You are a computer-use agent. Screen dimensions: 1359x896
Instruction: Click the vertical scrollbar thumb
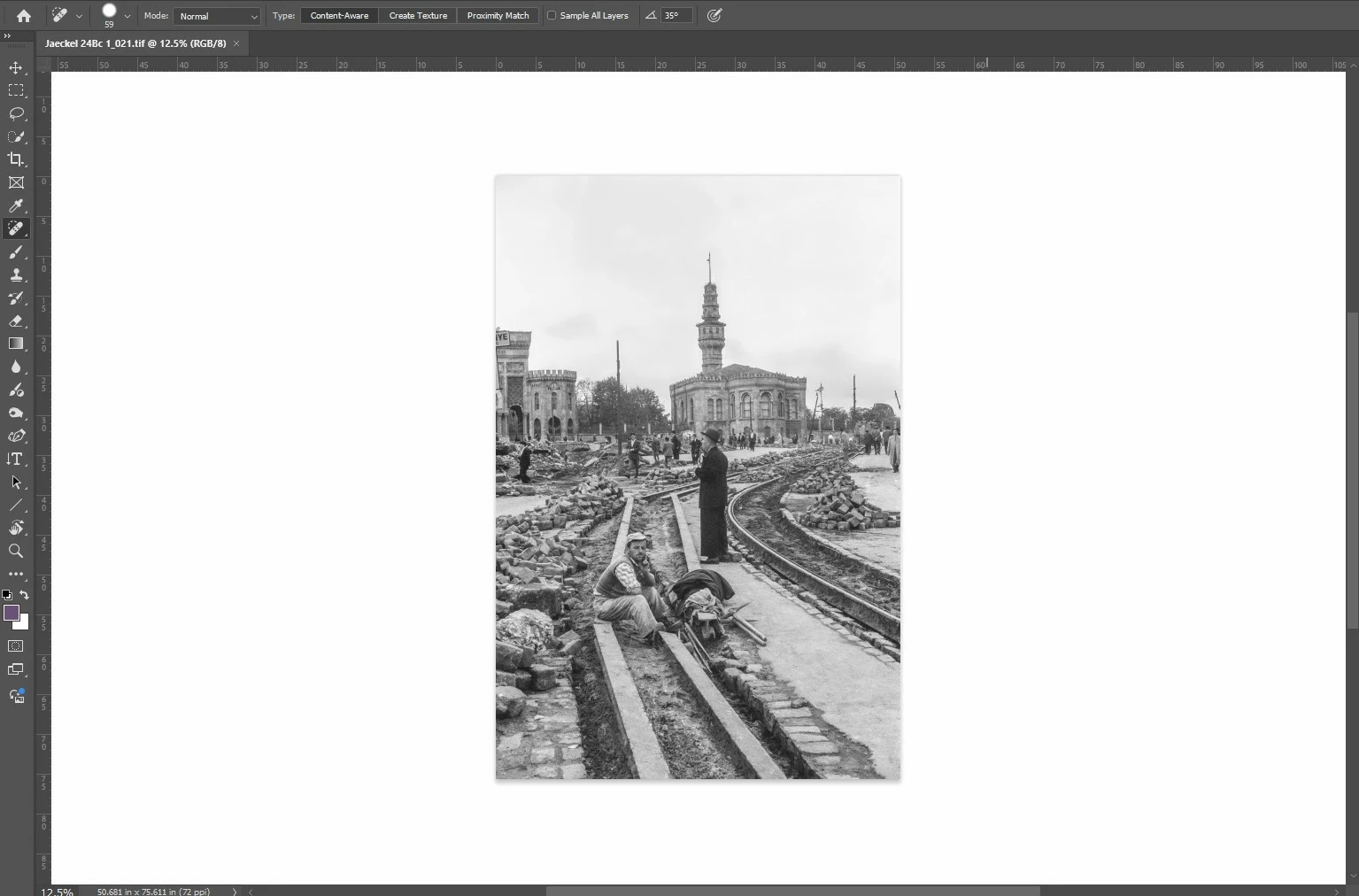(1352, 471)
